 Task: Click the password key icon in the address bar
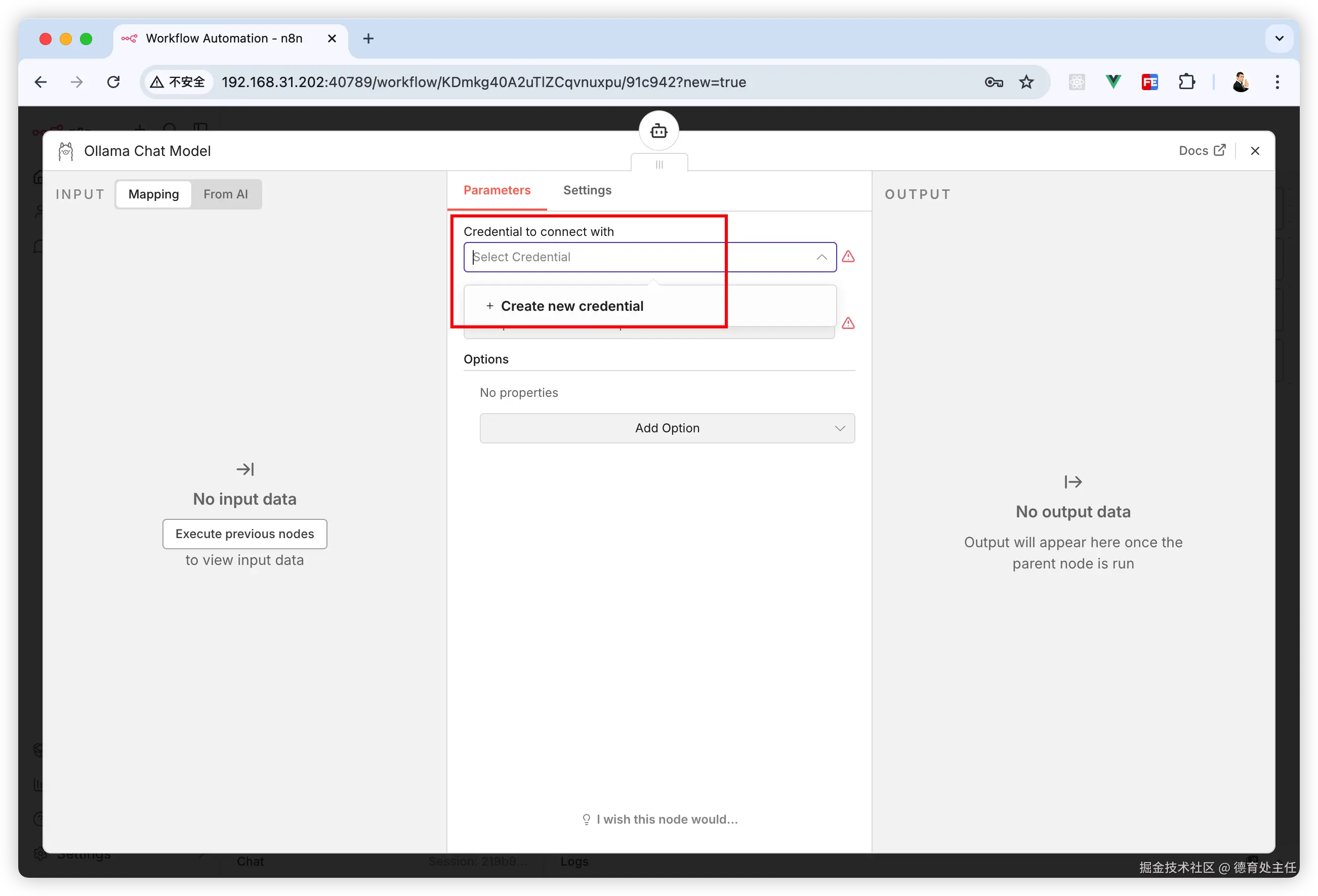click(993, 82)
